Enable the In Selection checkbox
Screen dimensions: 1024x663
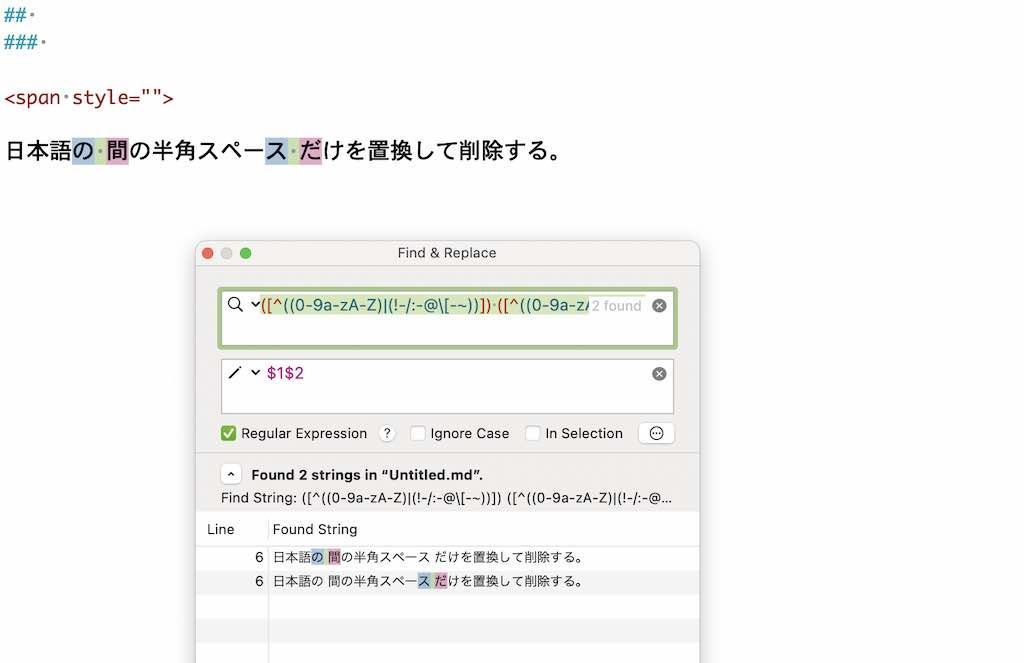tap(533, 433)
